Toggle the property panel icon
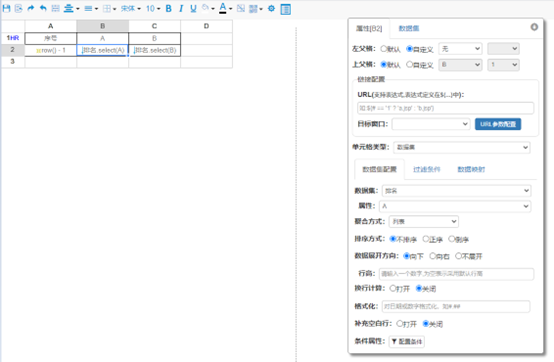The image size is (554, 362). (285, 9)
